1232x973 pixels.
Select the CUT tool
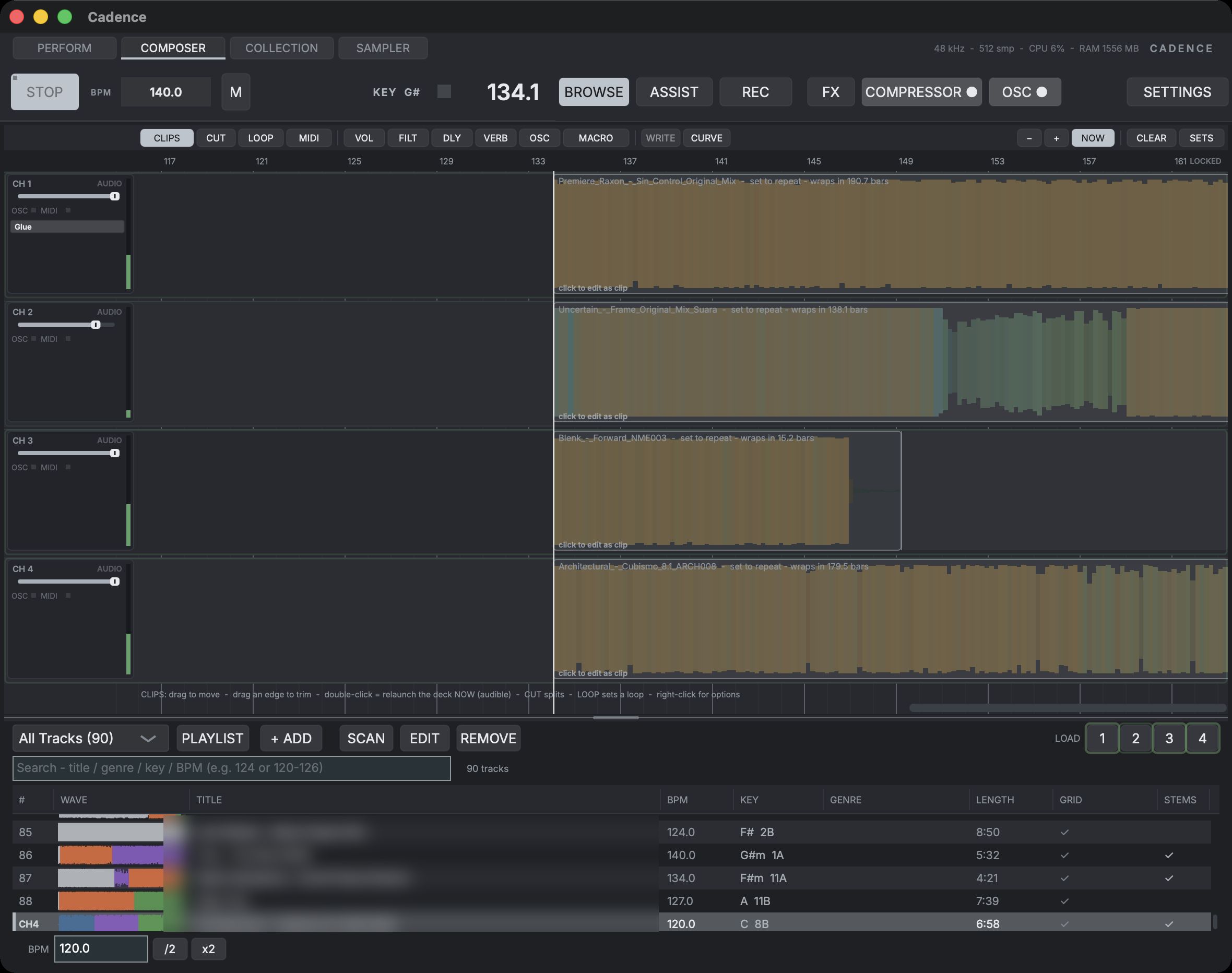216,138
